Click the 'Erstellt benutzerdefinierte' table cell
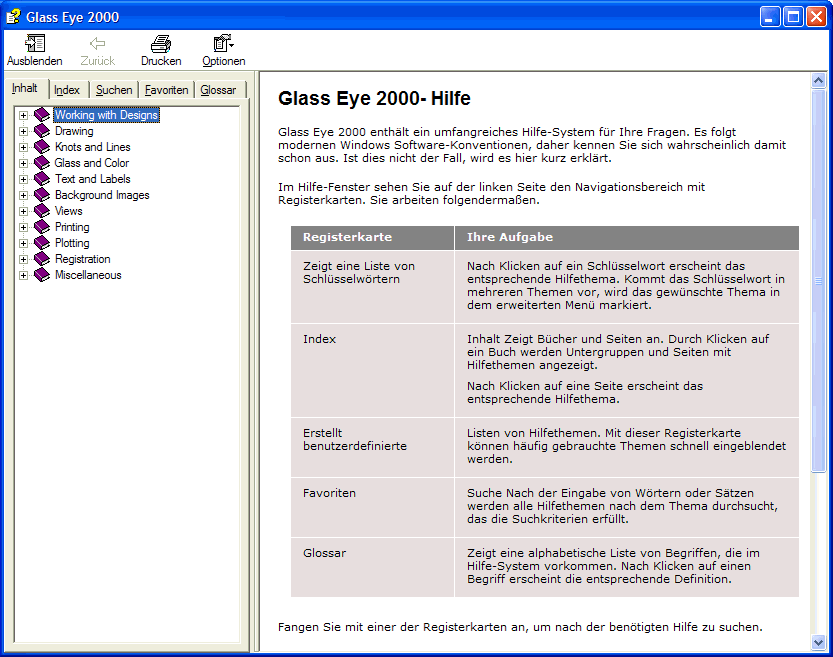 372,447
